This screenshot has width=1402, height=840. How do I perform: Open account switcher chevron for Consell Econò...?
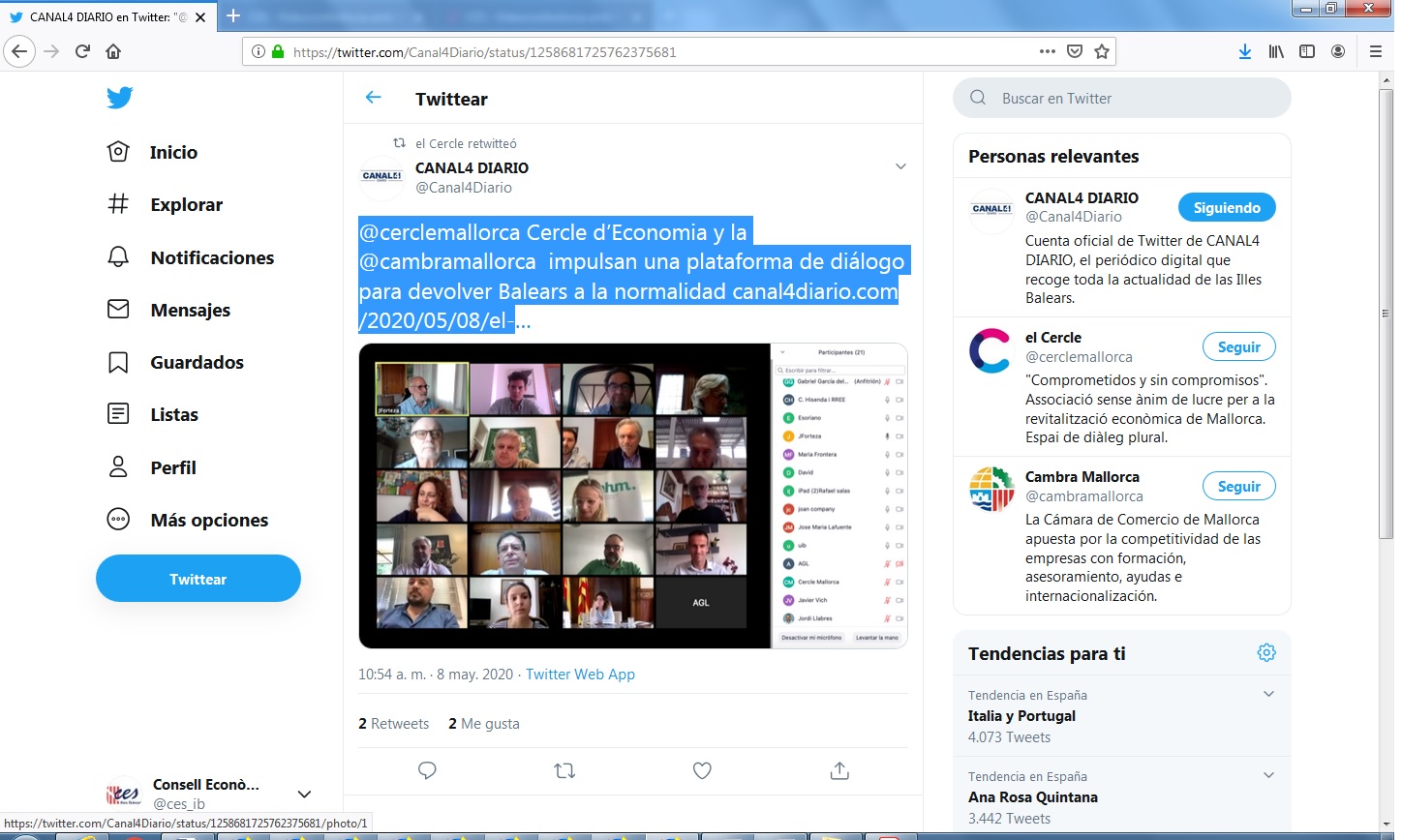[304, 795]
